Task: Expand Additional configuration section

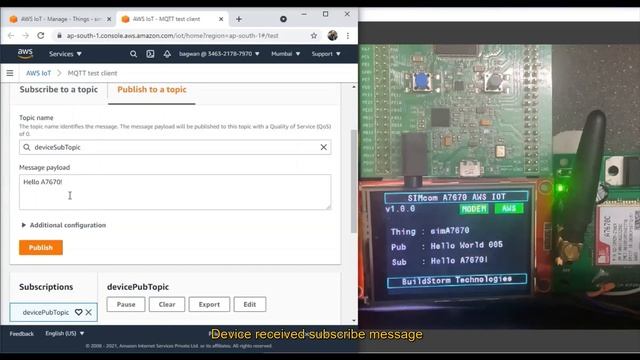Action: coord(64,225)
